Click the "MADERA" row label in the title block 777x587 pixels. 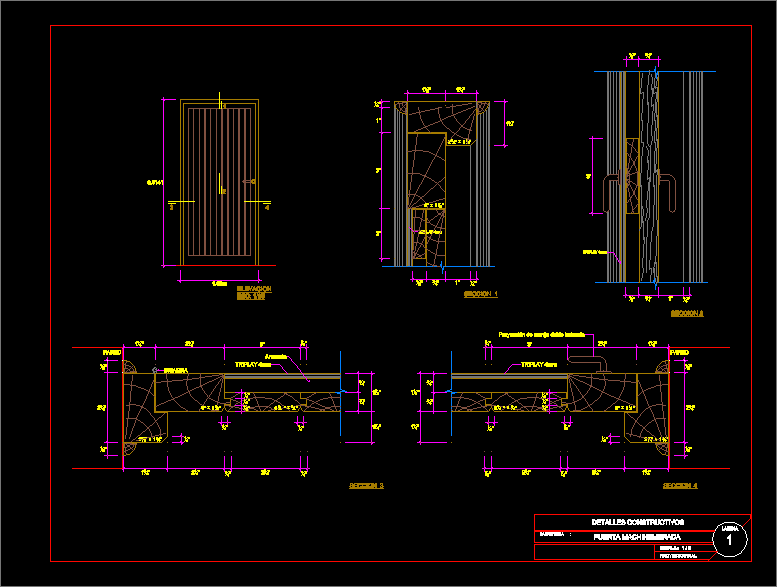point(552,534)
